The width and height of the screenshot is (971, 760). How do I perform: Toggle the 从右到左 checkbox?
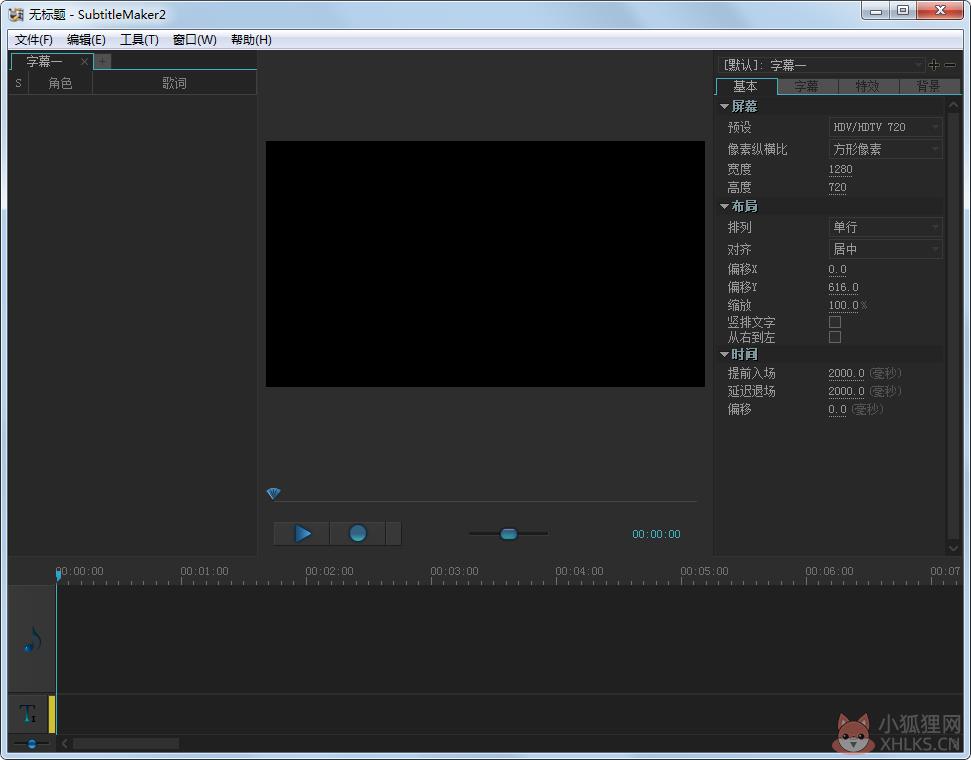tap(835, 337)
